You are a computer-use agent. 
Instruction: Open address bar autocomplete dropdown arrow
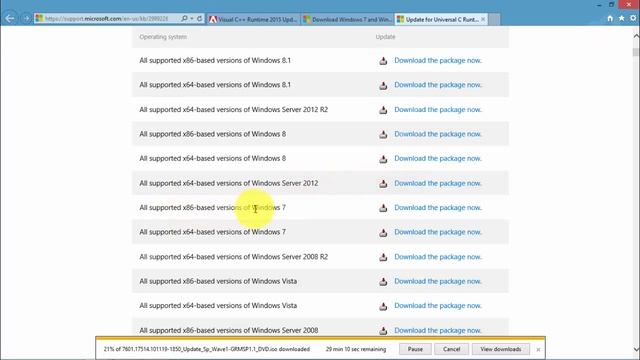coord(192,18)
